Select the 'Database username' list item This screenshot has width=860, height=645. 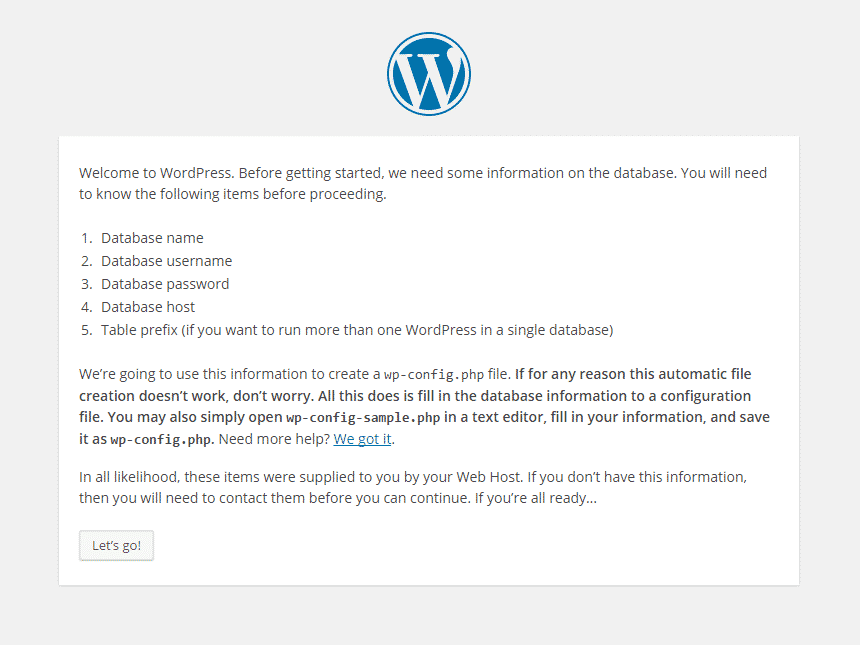166,261
